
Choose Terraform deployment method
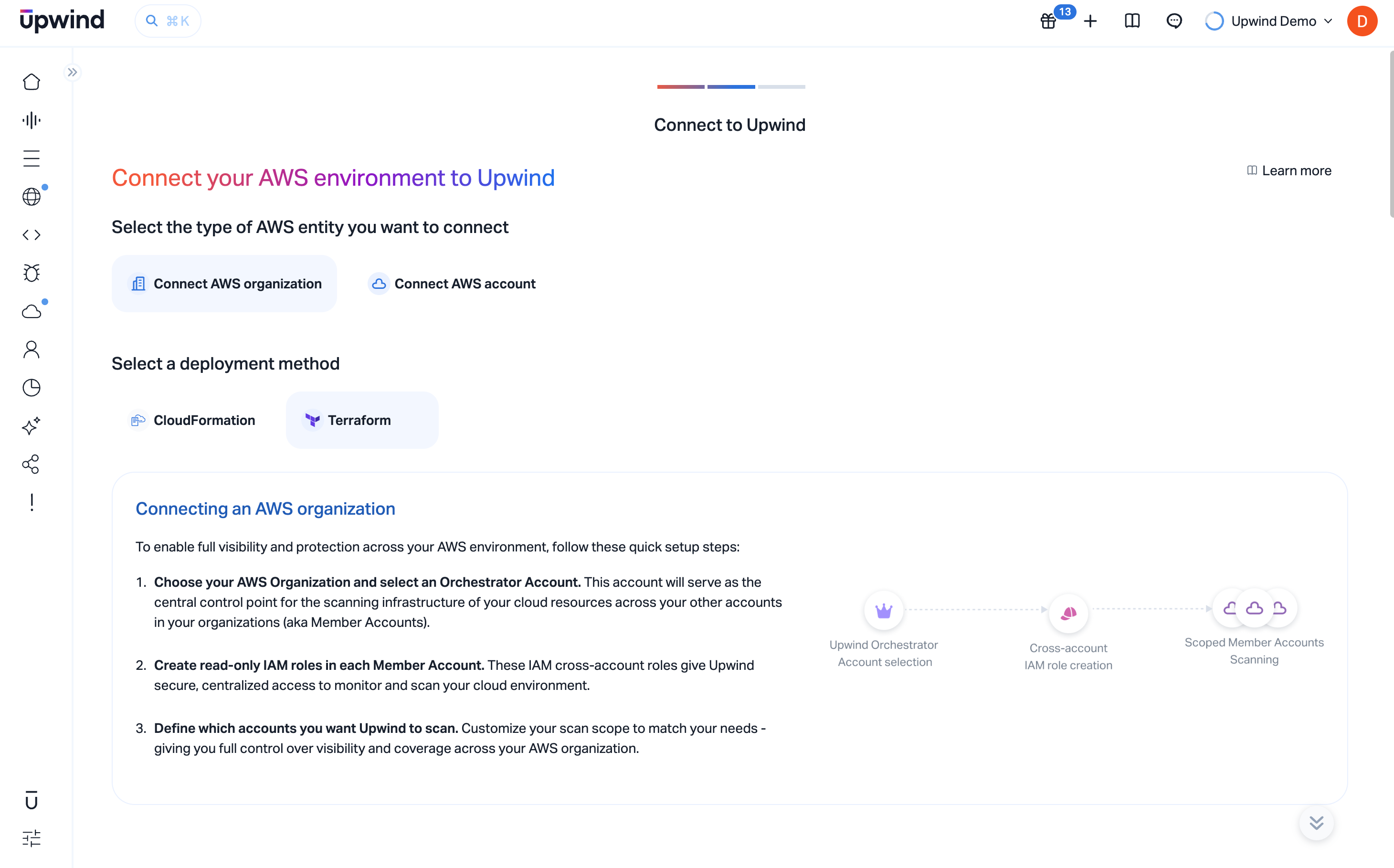coord(362,420)
